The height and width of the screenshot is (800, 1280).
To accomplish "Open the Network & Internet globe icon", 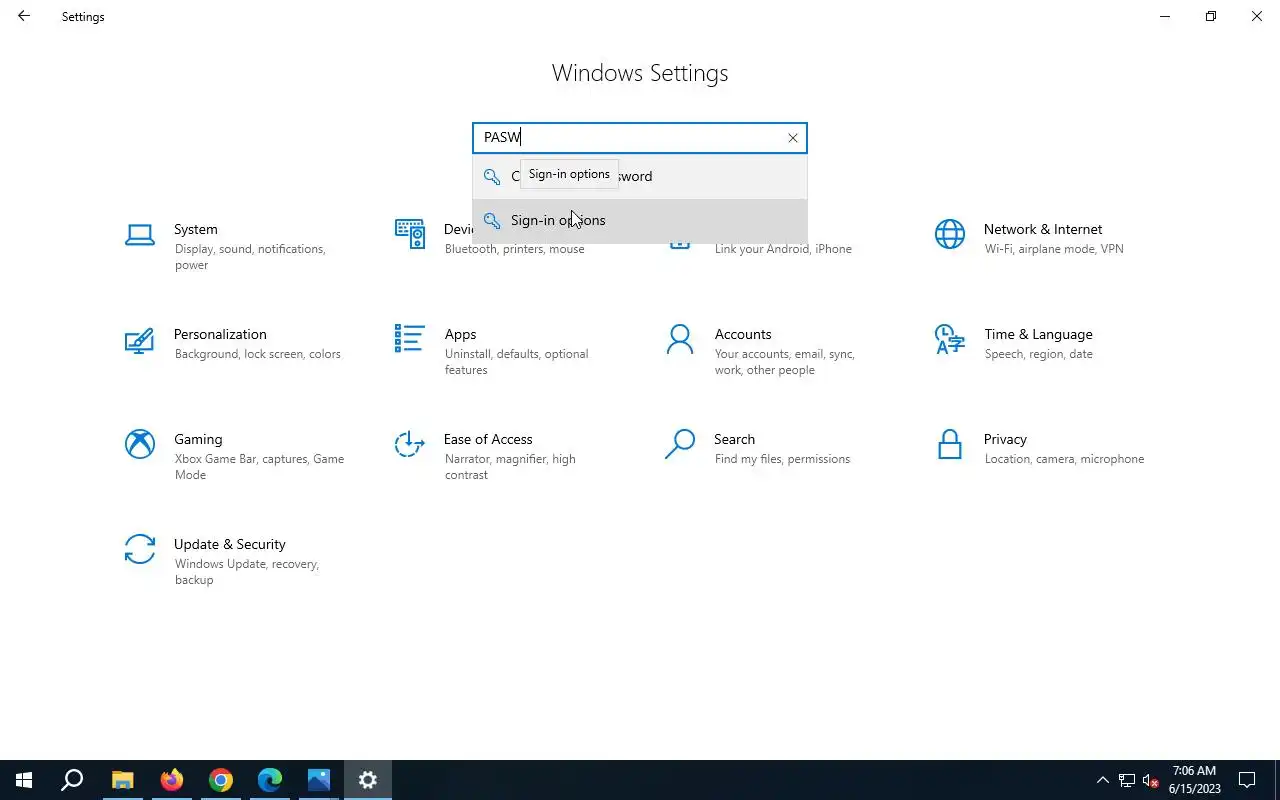I will [x=950, y=234].
